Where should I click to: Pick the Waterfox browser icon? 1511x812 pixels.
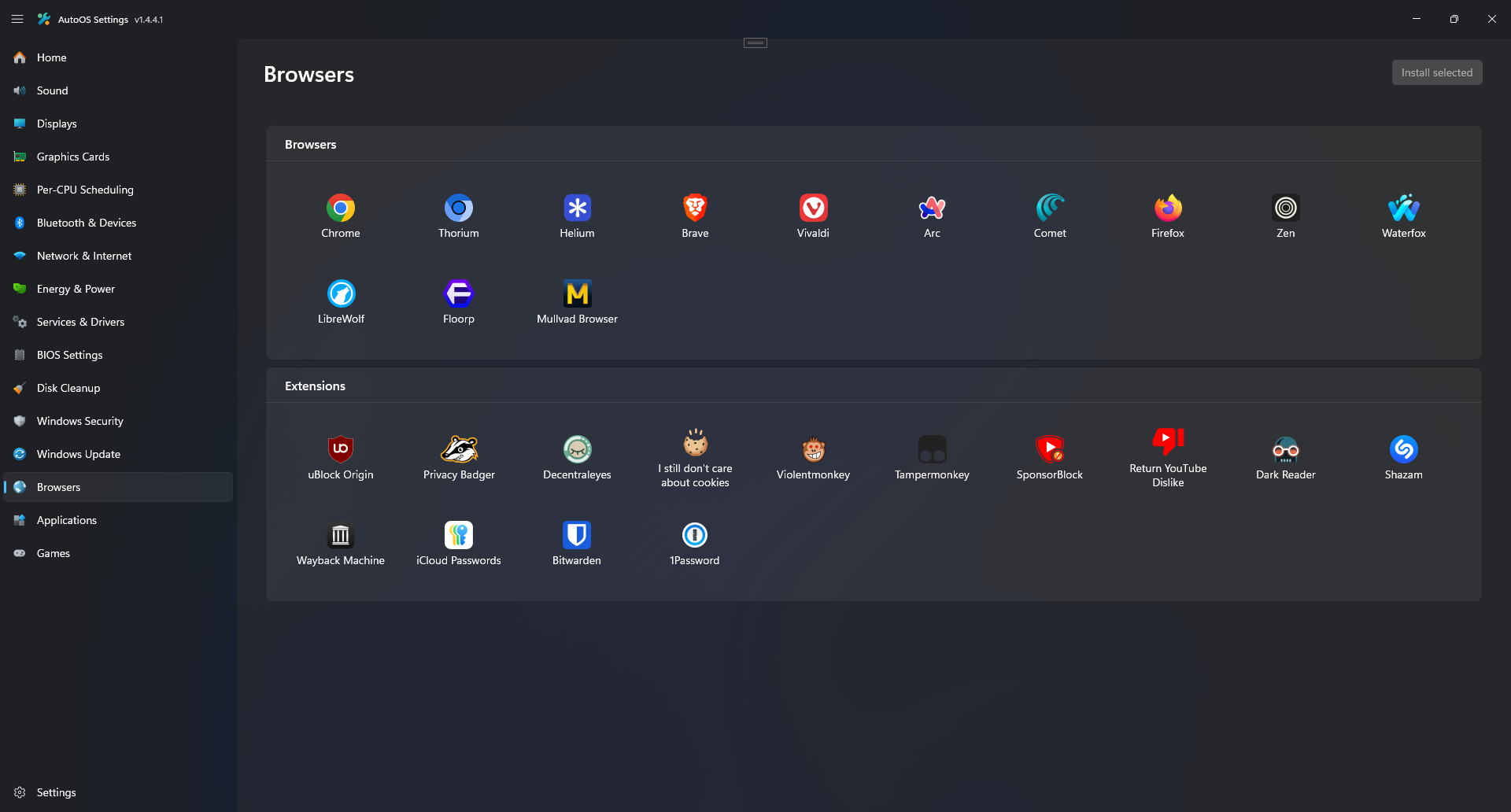(x=1404, y=208)
